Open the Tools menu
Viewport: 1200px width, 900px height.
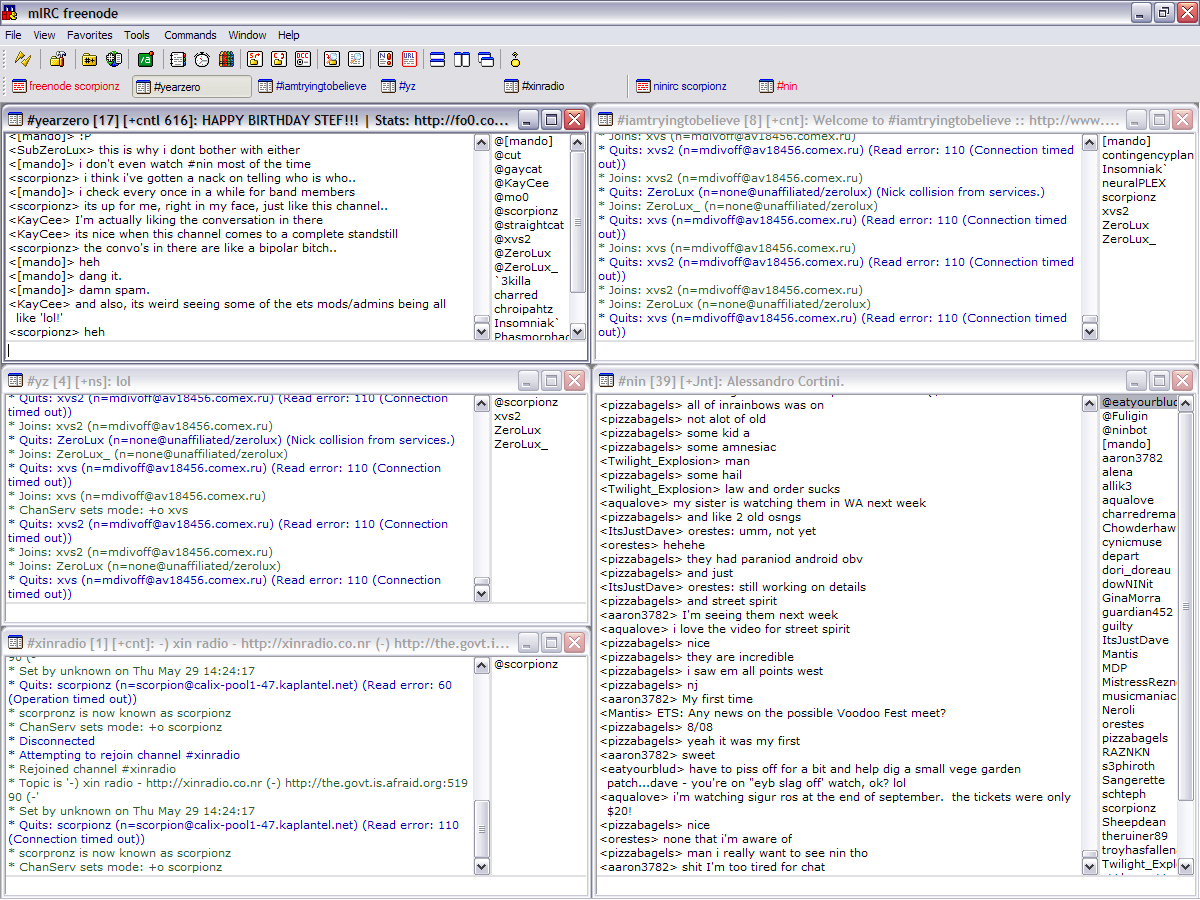(137, 35)
